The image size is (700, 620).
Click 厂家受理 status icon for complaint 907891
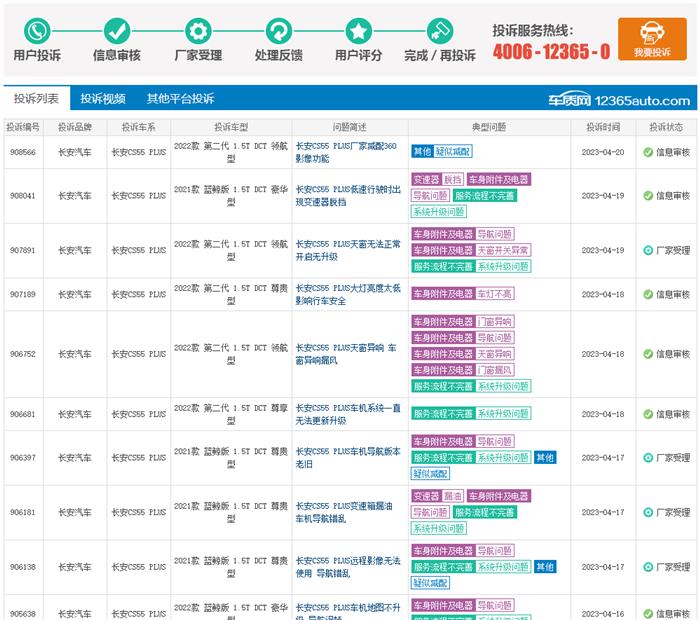(x=648, y=250)
